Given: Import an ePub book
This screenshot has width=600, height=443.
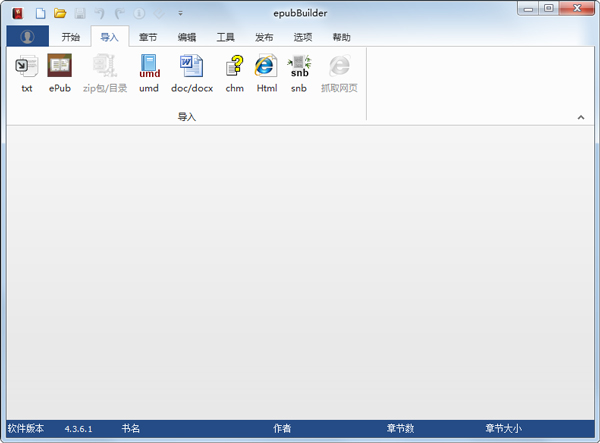Looking at the screenshot, I should coord(60,73).
